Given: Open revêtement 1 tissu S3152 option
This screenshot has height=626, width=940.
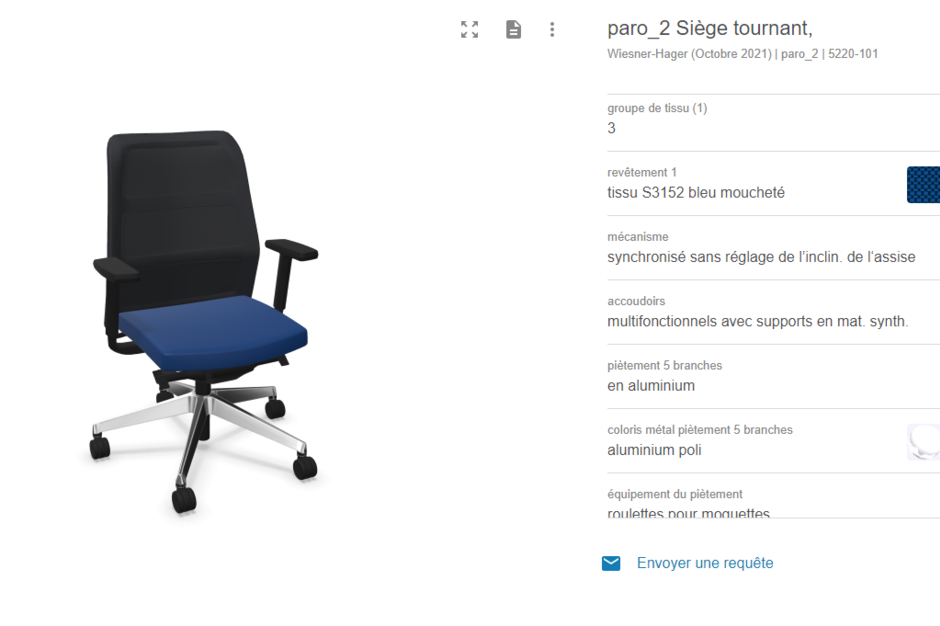Looking at the screenshot, I should [773, 183].
